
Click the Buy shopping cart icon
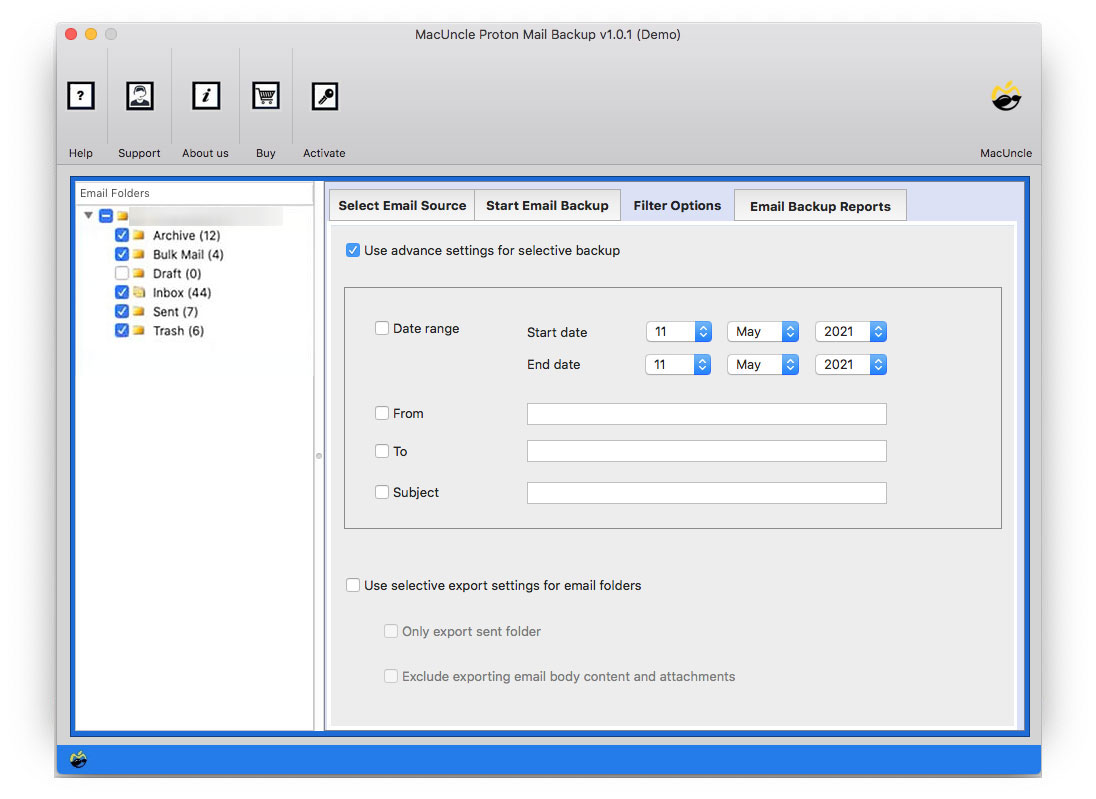pos(266,96)
